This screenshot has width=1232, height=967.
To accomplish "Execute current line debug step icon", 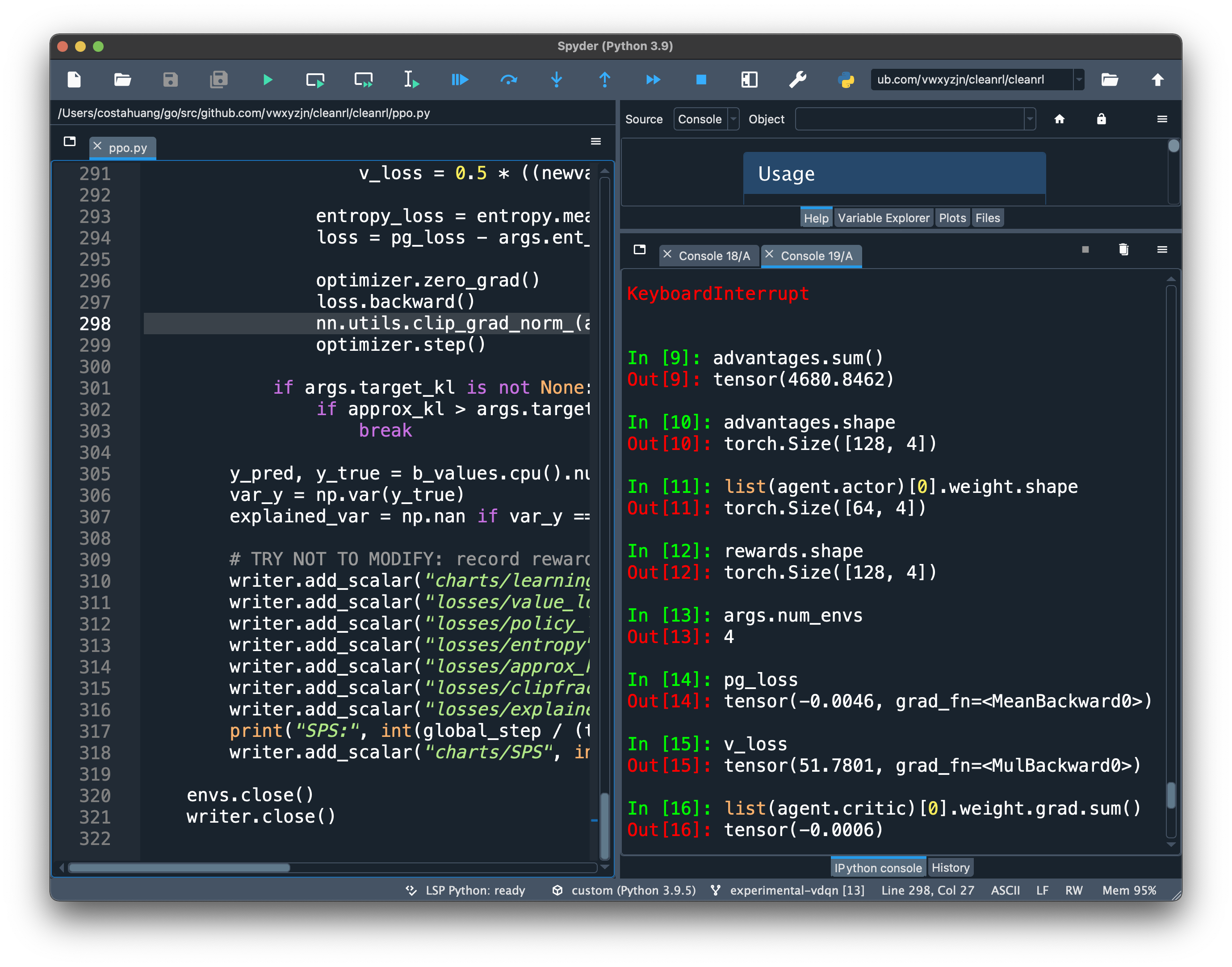I will 509,80.
